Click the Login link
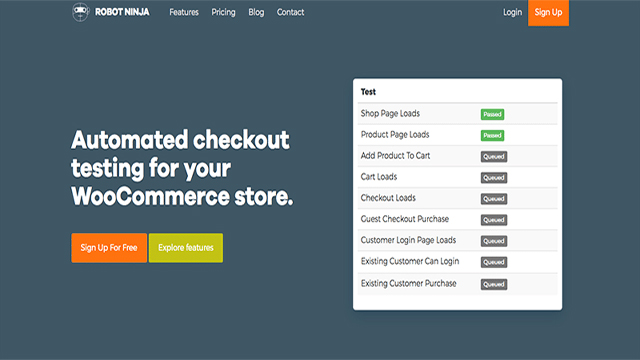The height and width of the screenshot is (360, 640). pos(512,12)
